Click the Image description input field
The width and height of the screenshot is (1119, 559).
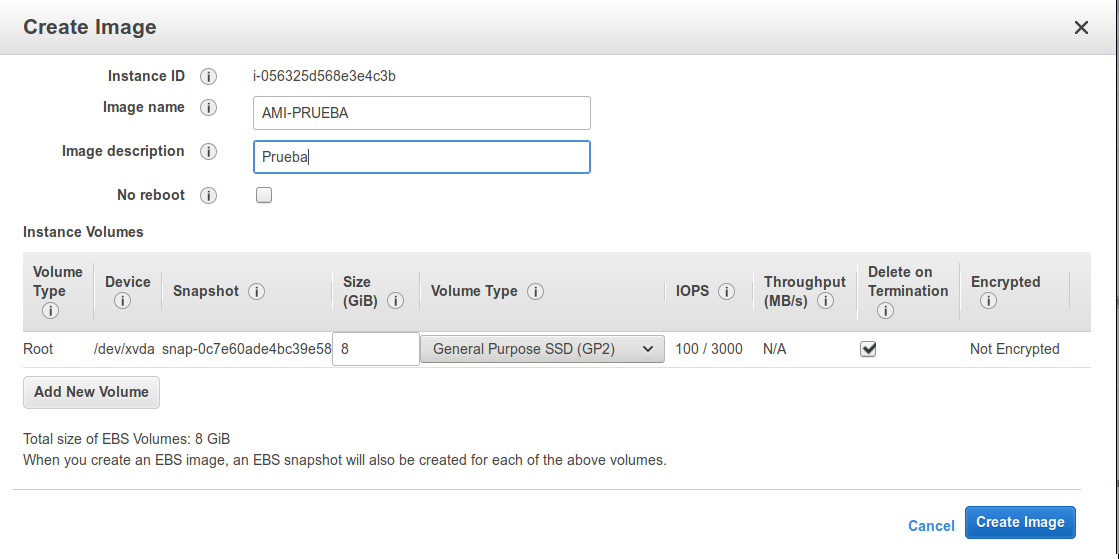[421, 157]
